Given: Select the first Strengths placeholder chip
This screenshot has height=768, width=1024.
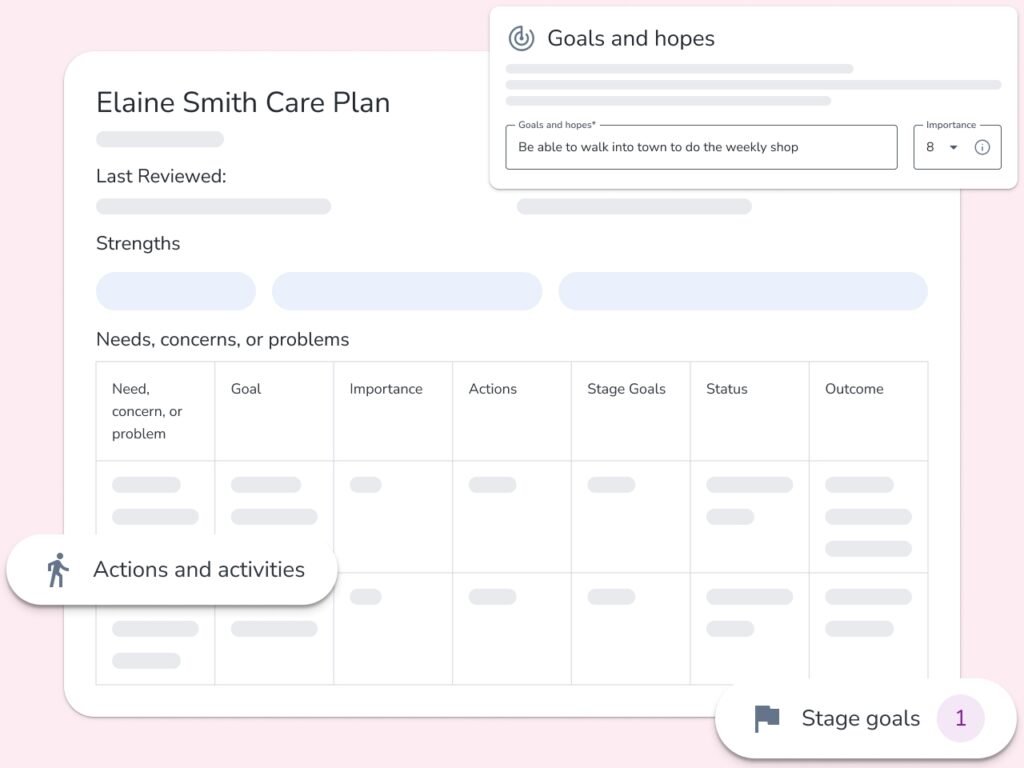Looking at the screenshot, I should click(175, 291).
